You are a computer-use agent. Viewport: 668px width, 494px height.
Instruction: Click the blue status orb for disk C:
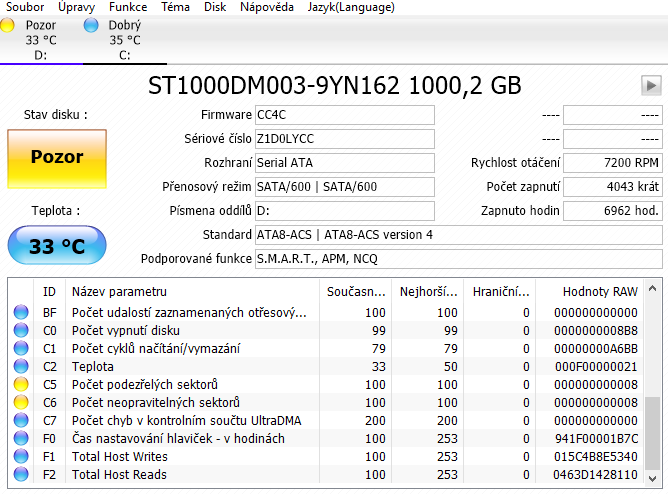(92, 25)
